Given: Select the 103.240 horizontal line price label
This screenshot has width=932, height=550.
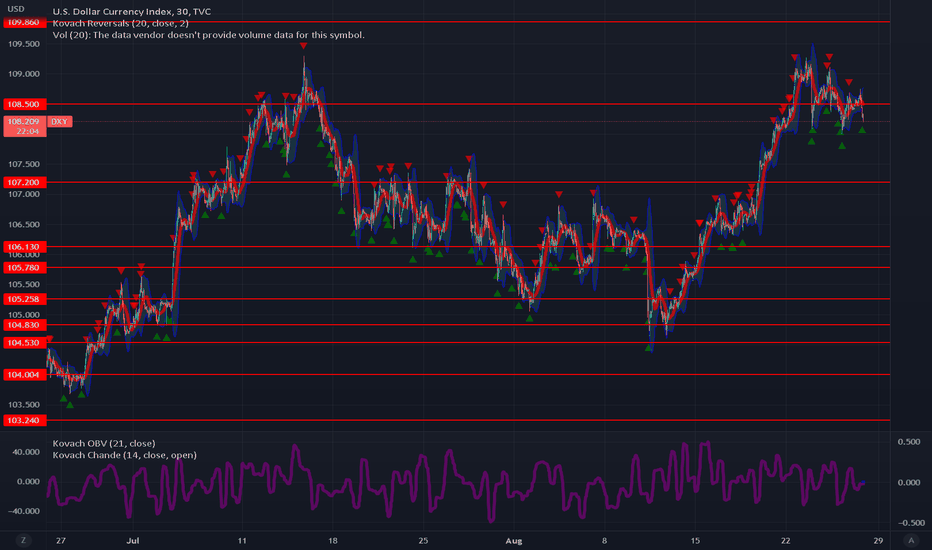Looking at the screenshot, I should (24, 420).
